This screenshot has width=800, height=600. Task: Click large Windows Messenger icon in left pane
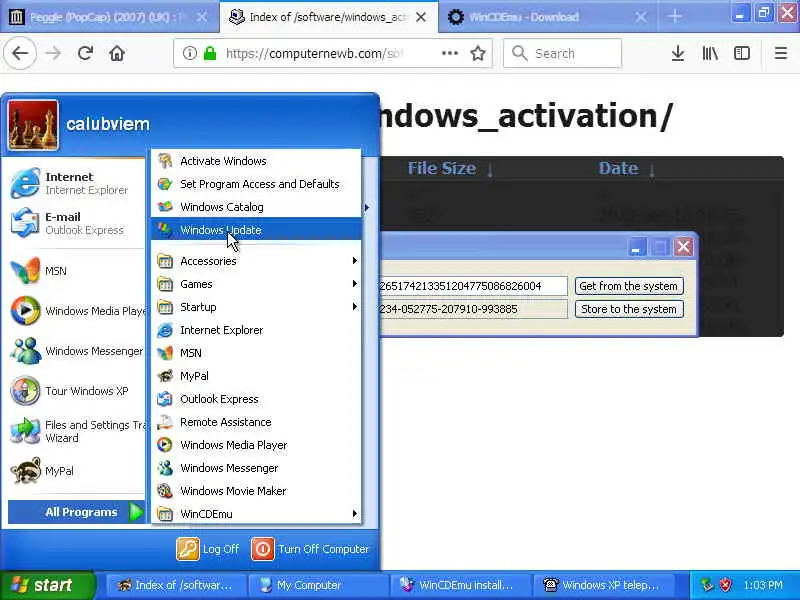[25, 351]
